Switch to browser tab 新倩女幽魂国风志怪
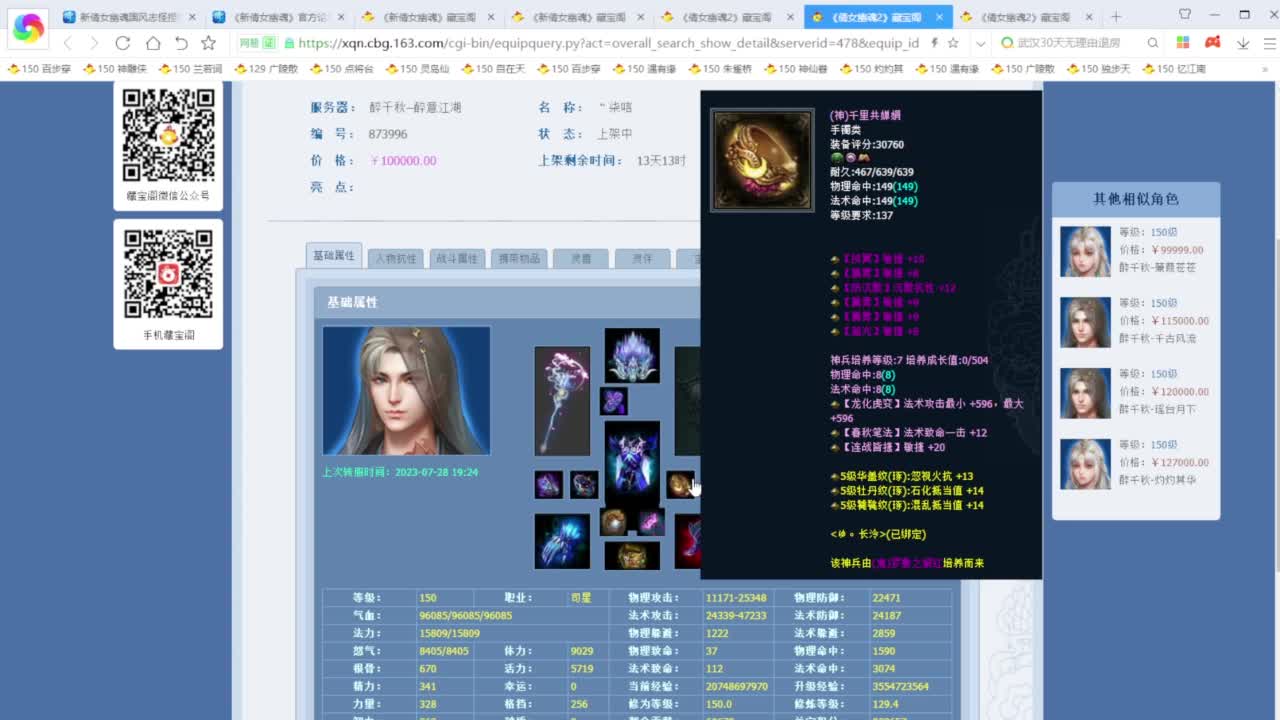The height and width of the screenshot is (720, 1280). (128, 17)
